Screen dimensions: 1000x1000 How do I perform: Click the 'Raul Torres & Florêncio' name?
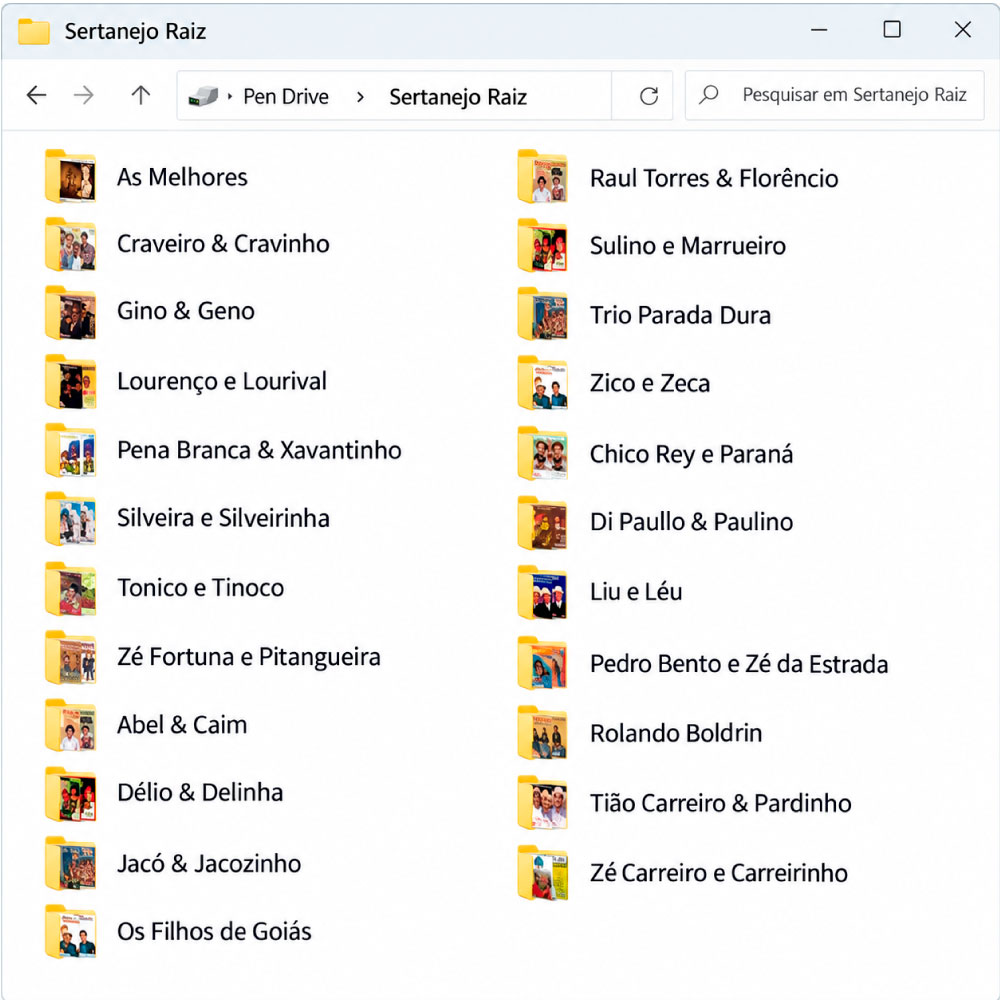714,179
